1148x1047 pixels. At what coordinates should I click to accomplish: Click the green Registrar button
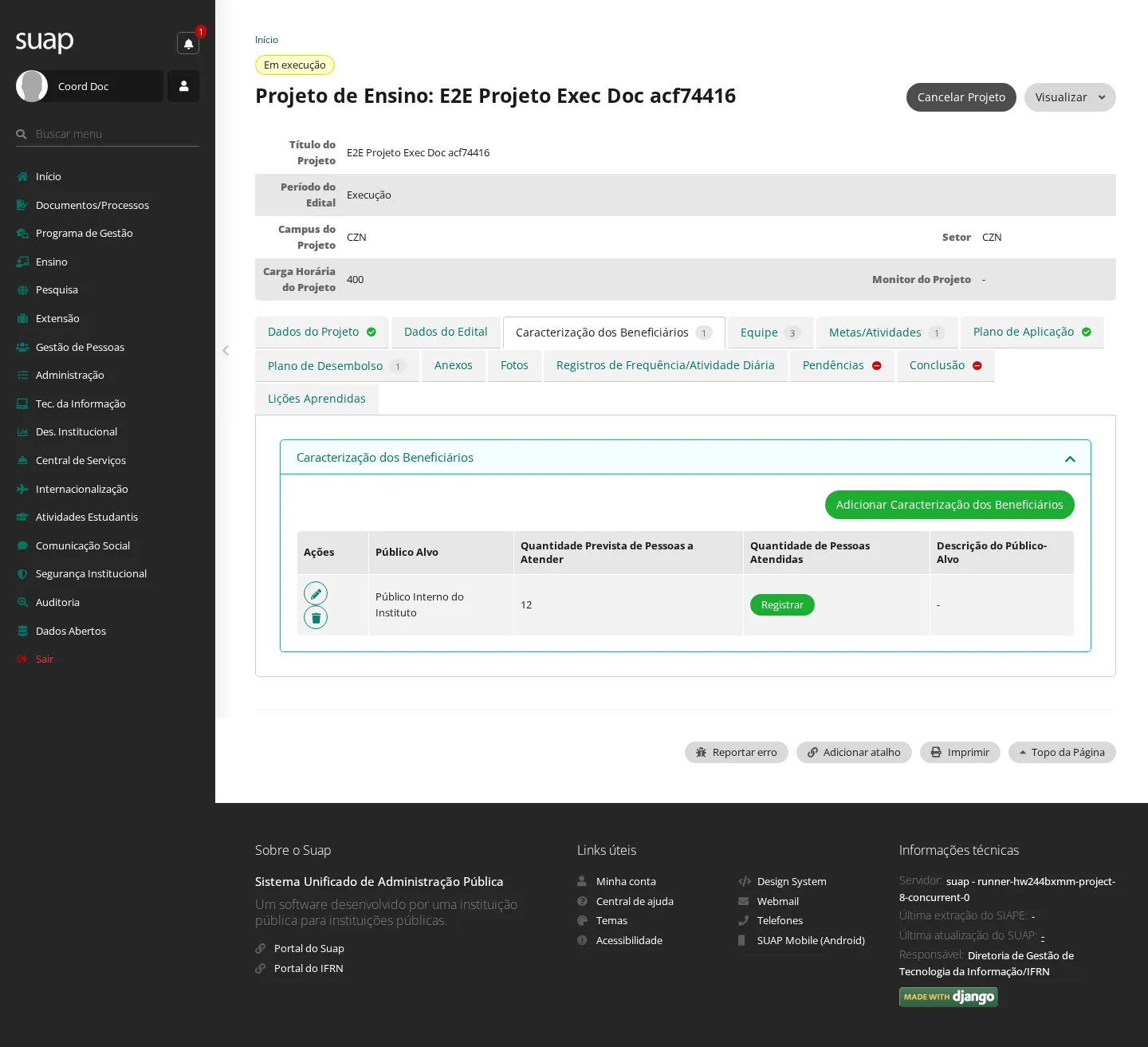[x=782, y=605]
